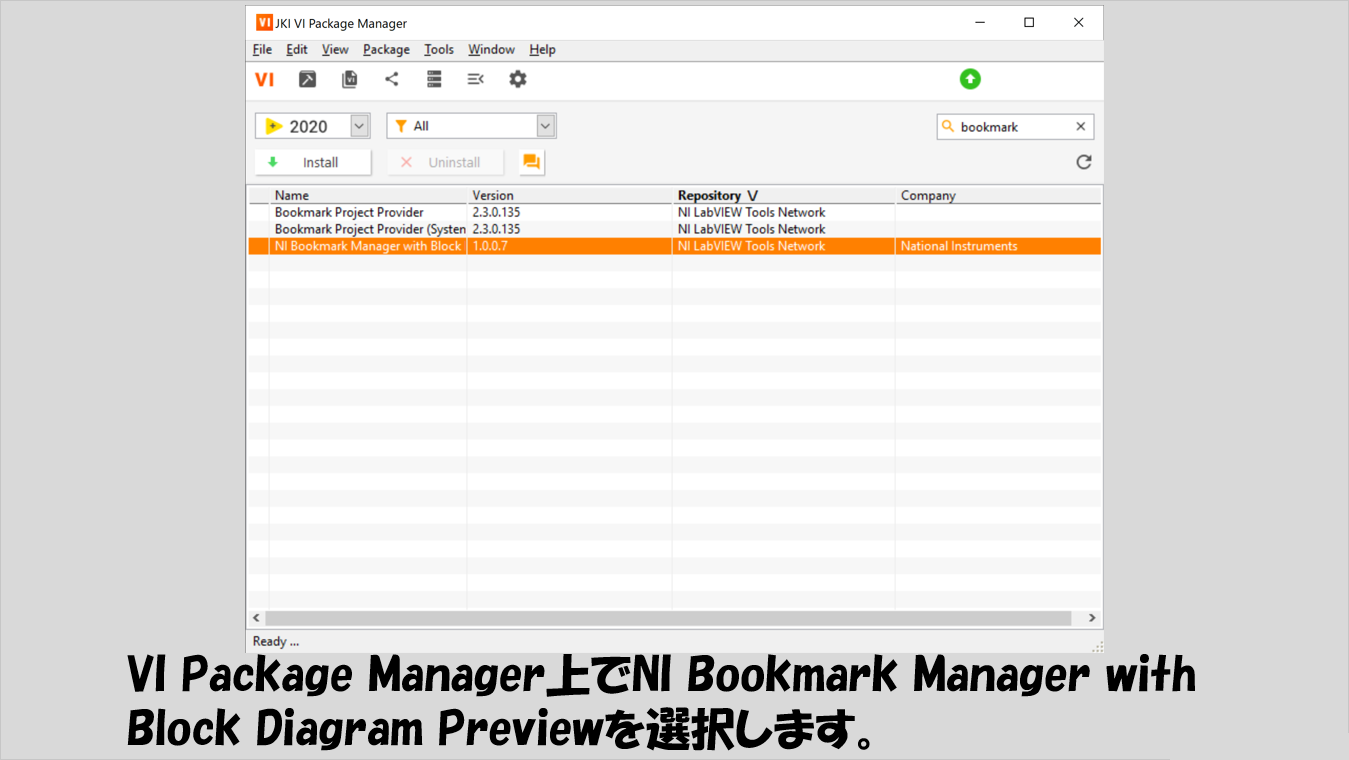The height and width of the screenshot is (760, 1349).
Task: Open the All filter dropdown
Action: point(545,126)
